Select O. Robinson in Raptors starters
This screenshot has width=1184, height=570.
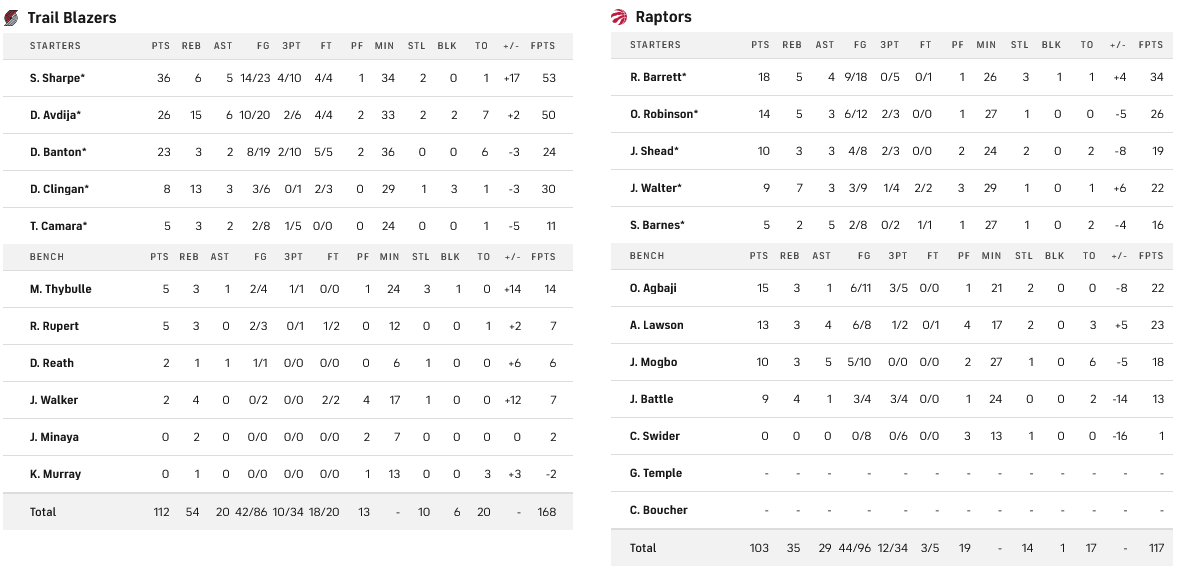[664, 114]
